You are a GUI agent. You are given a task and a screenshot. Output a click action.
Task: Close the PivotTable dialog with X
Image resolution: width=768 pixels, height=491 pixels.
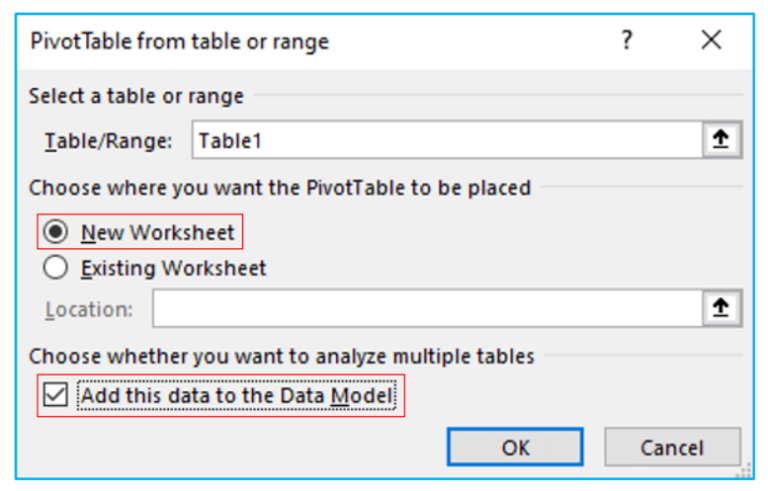711,40
